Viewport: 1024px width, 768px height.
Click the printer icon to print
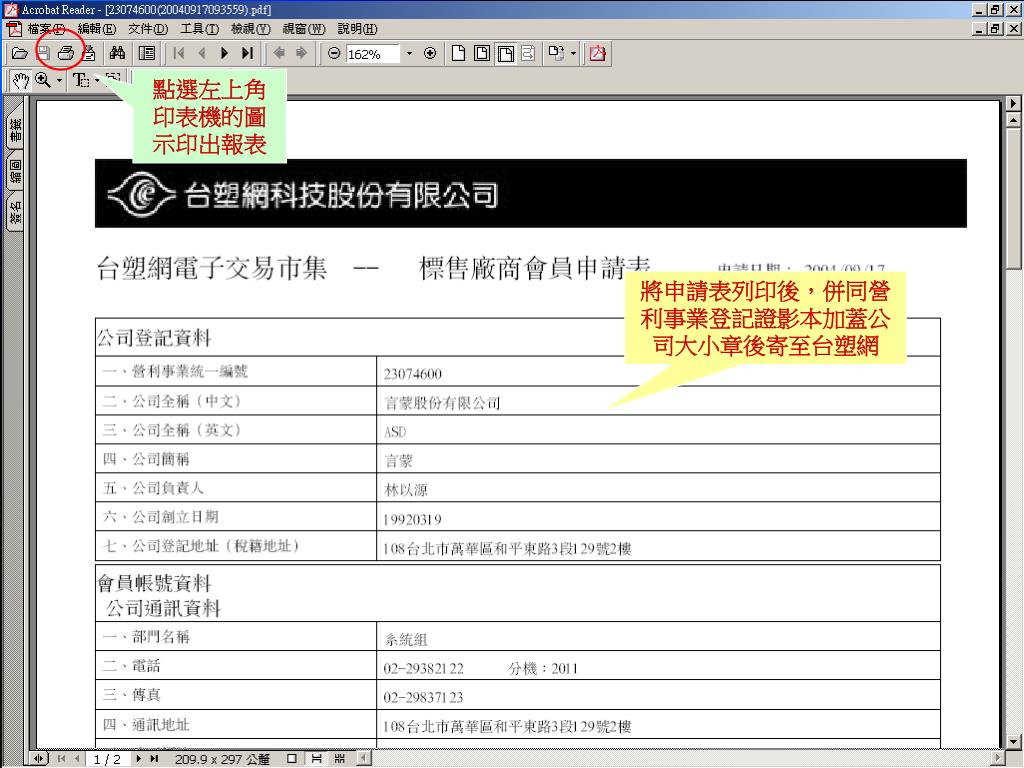tap(66, 54)
